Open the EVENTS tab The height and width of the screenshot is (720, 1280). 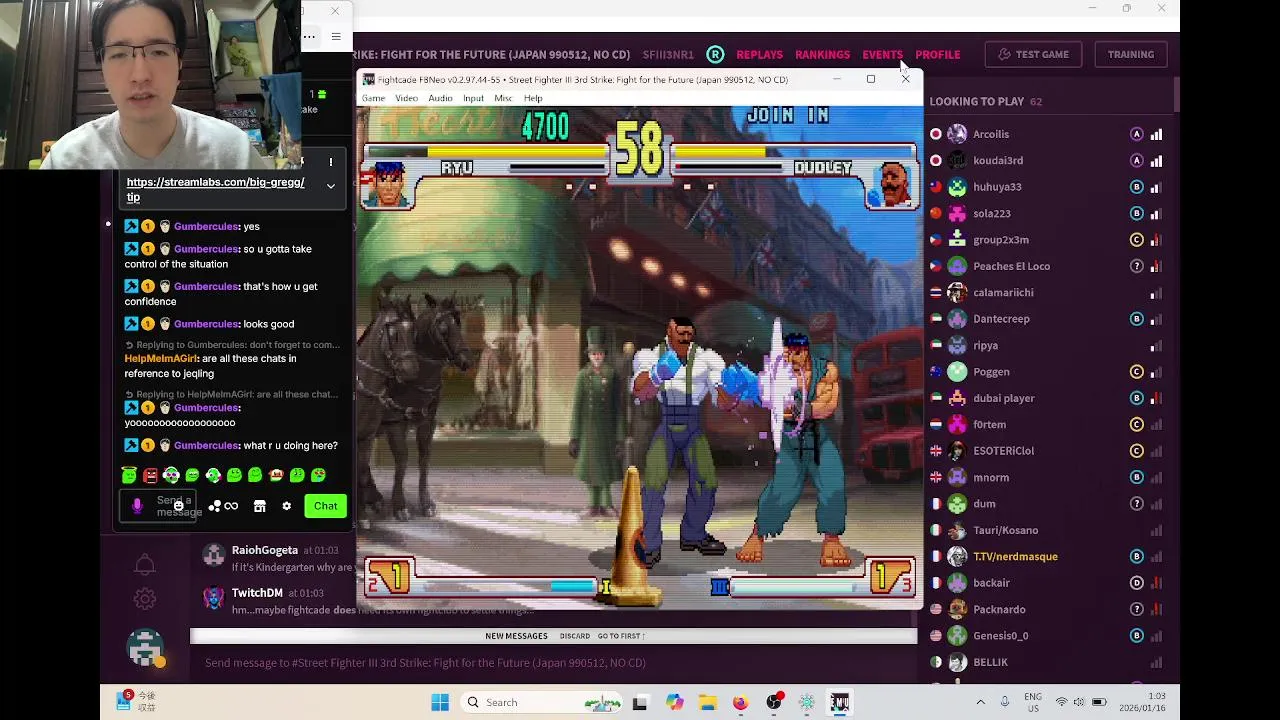pyautogui.click(x=882, y=54)
